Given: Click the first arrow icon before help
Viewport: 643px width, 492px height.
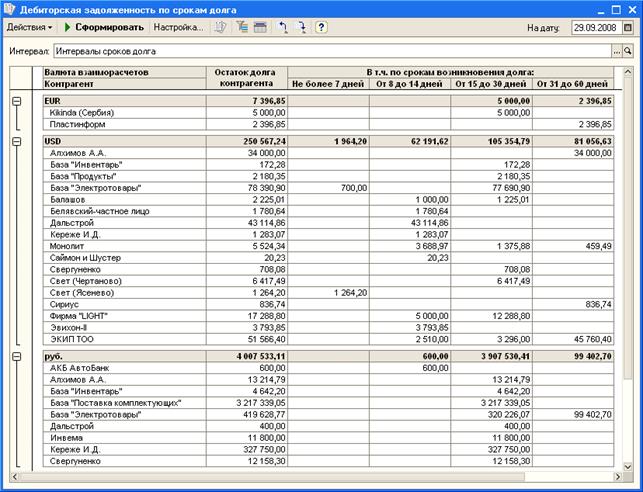Looking at the screenshot, I should 284,27.
